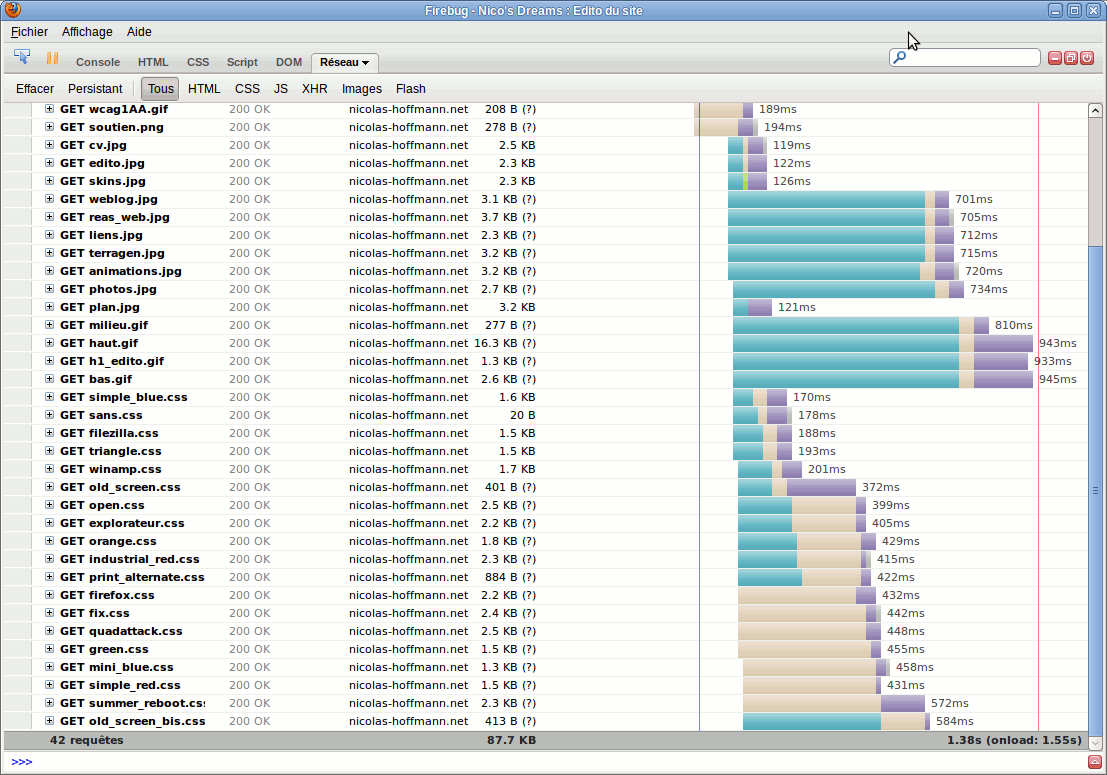Filter requests by CSS type
Viewport: 1107px width, 775px height.
coord(247,89)
